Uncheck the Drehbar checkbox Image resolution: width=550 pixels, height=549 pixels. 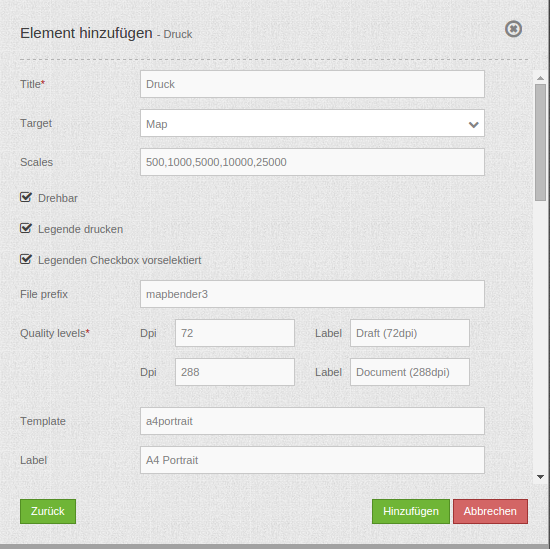(x=26, y=197)
